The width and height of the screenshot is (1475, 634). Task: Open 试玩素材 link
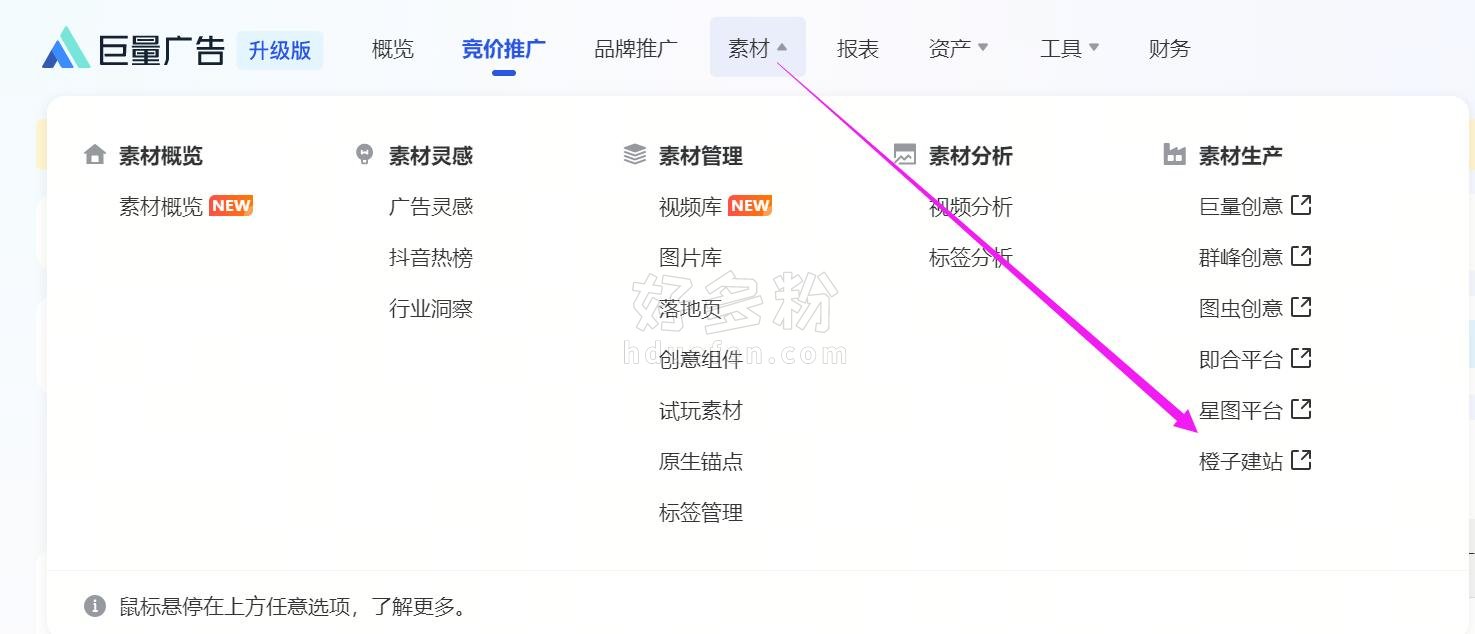[x=701, y=411]
